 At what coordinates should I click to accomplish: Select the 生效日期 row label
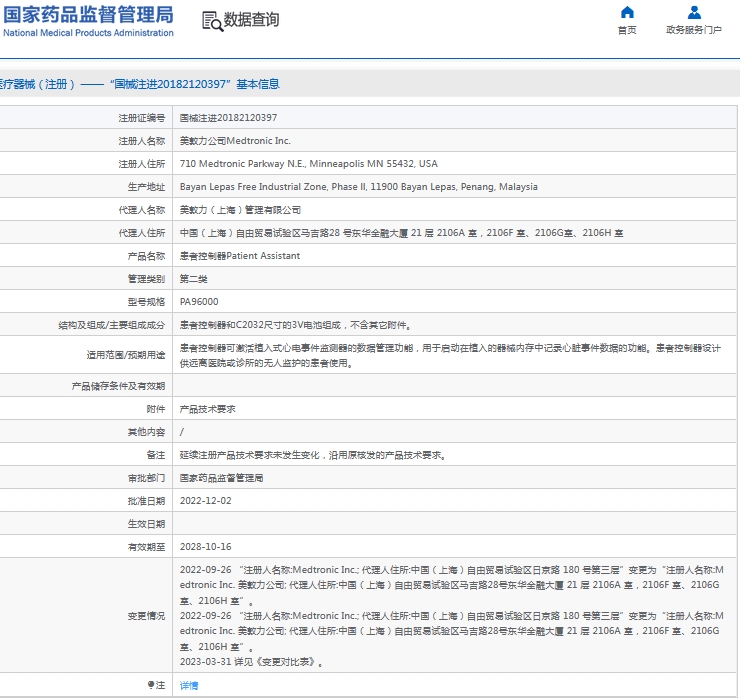[x=146, y=524]
